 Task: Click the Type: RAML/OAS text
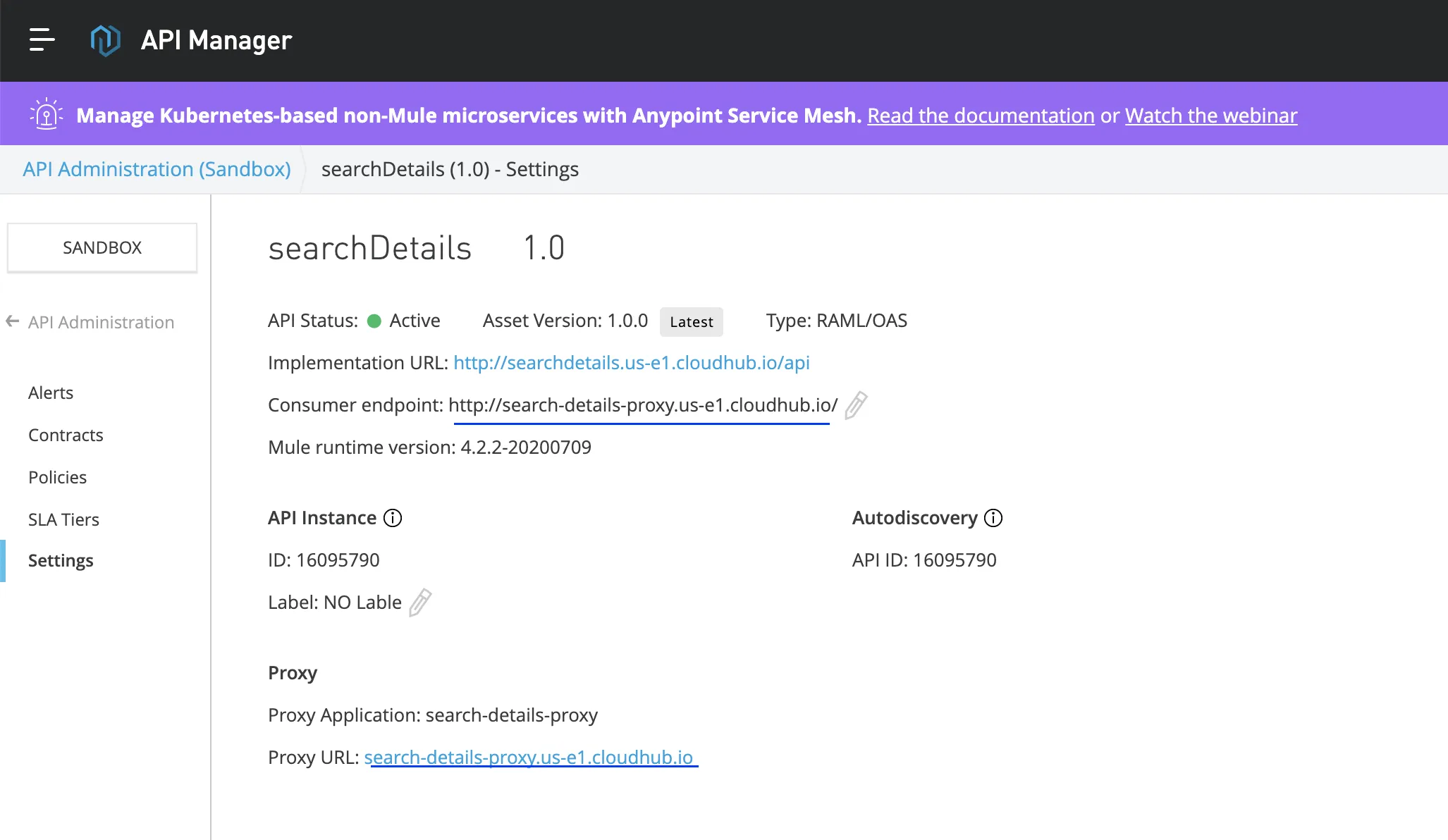(837, 321)
